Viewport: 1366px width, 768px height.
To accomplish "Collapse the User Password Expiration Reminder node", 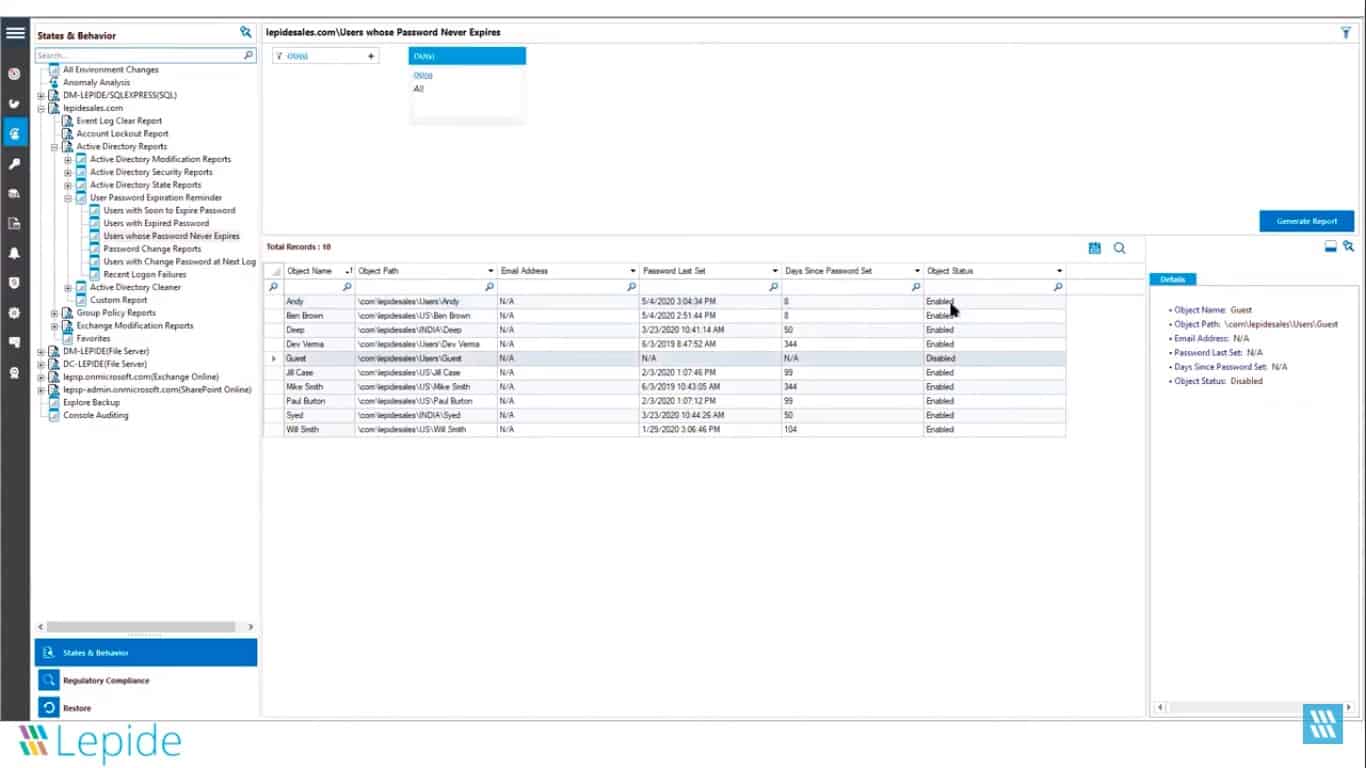I will click(68, 198).
